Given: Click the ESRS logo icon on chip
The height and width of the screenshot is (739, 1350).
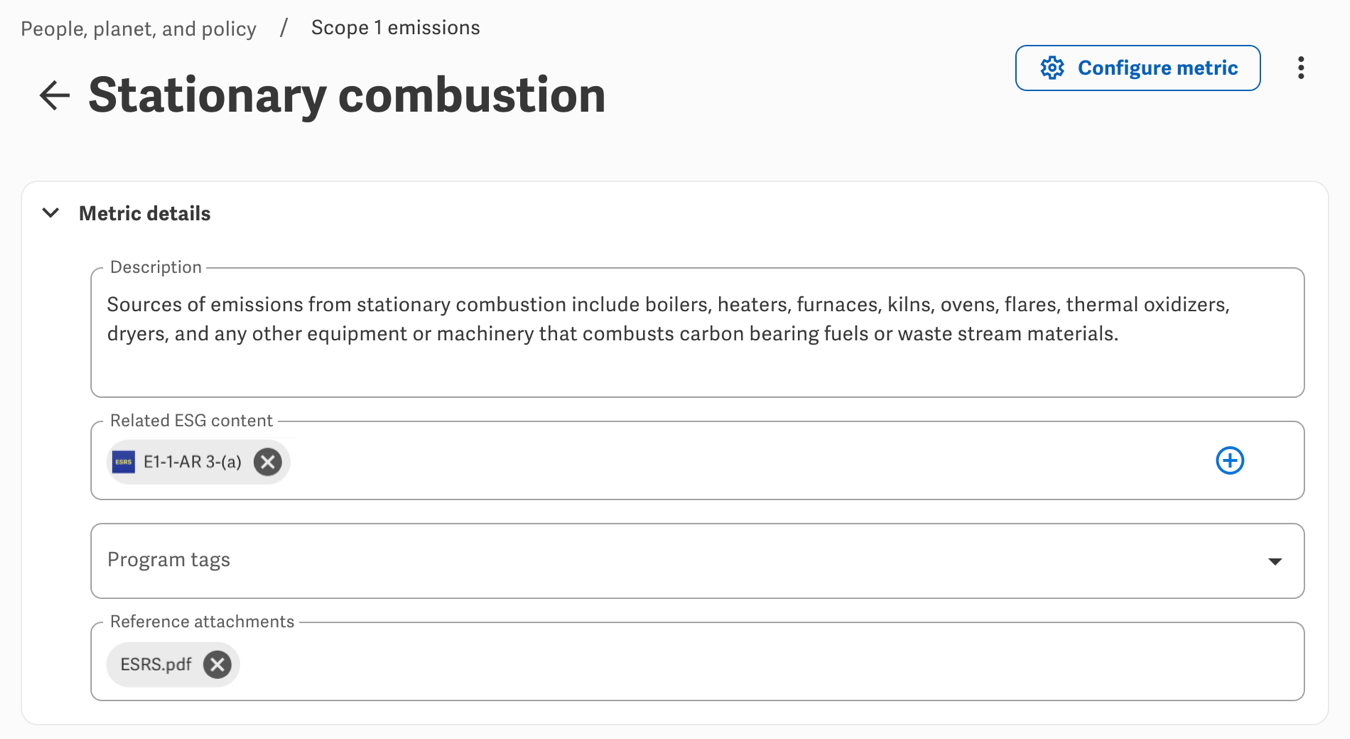Looking at the screenshot, I should click(123, 462).
